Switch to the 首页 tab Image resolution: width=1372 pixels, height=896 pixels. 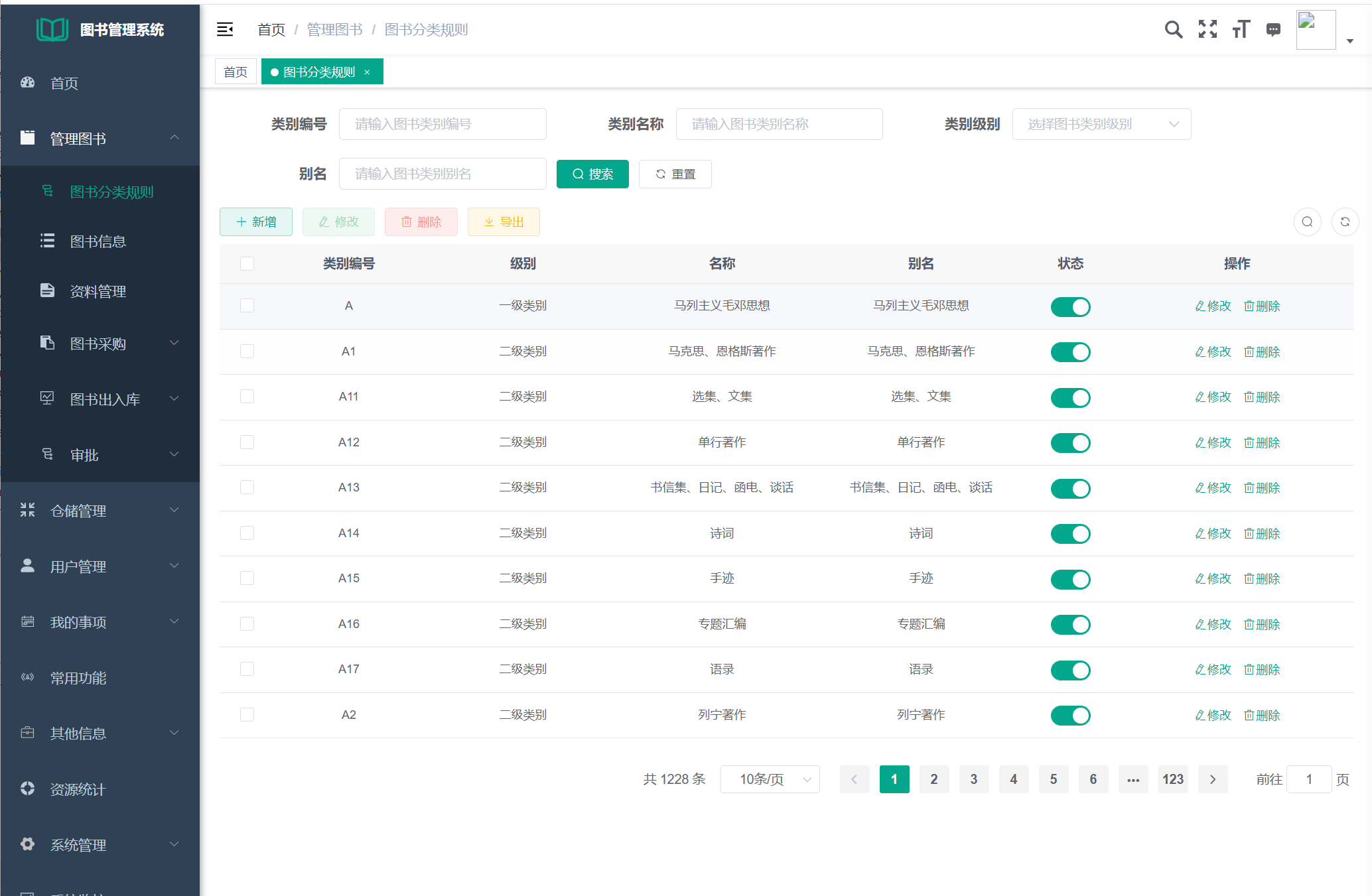[x=236, y=72]
